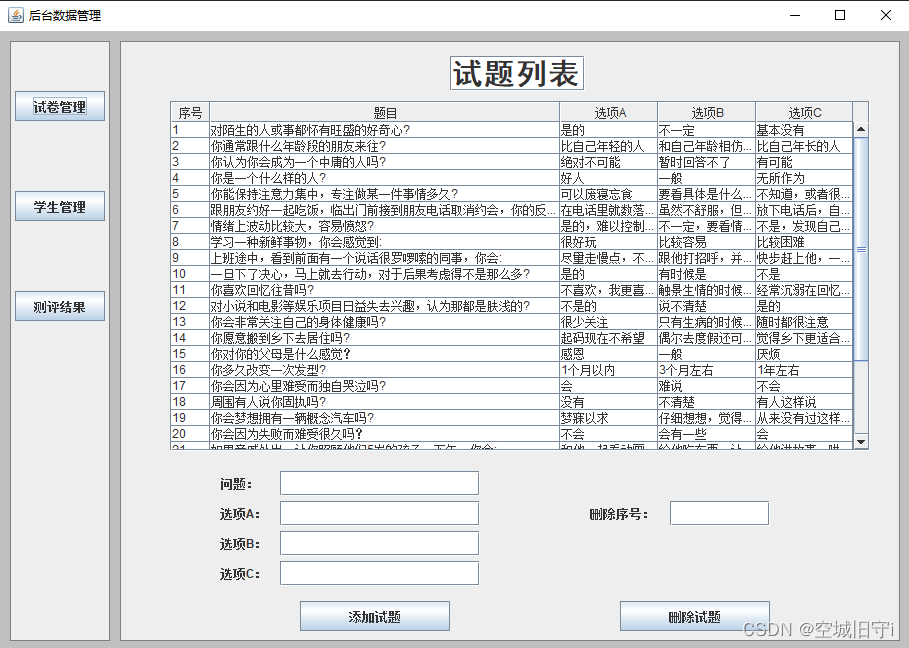Click the 删除试题 button

[x=694, y=615]
